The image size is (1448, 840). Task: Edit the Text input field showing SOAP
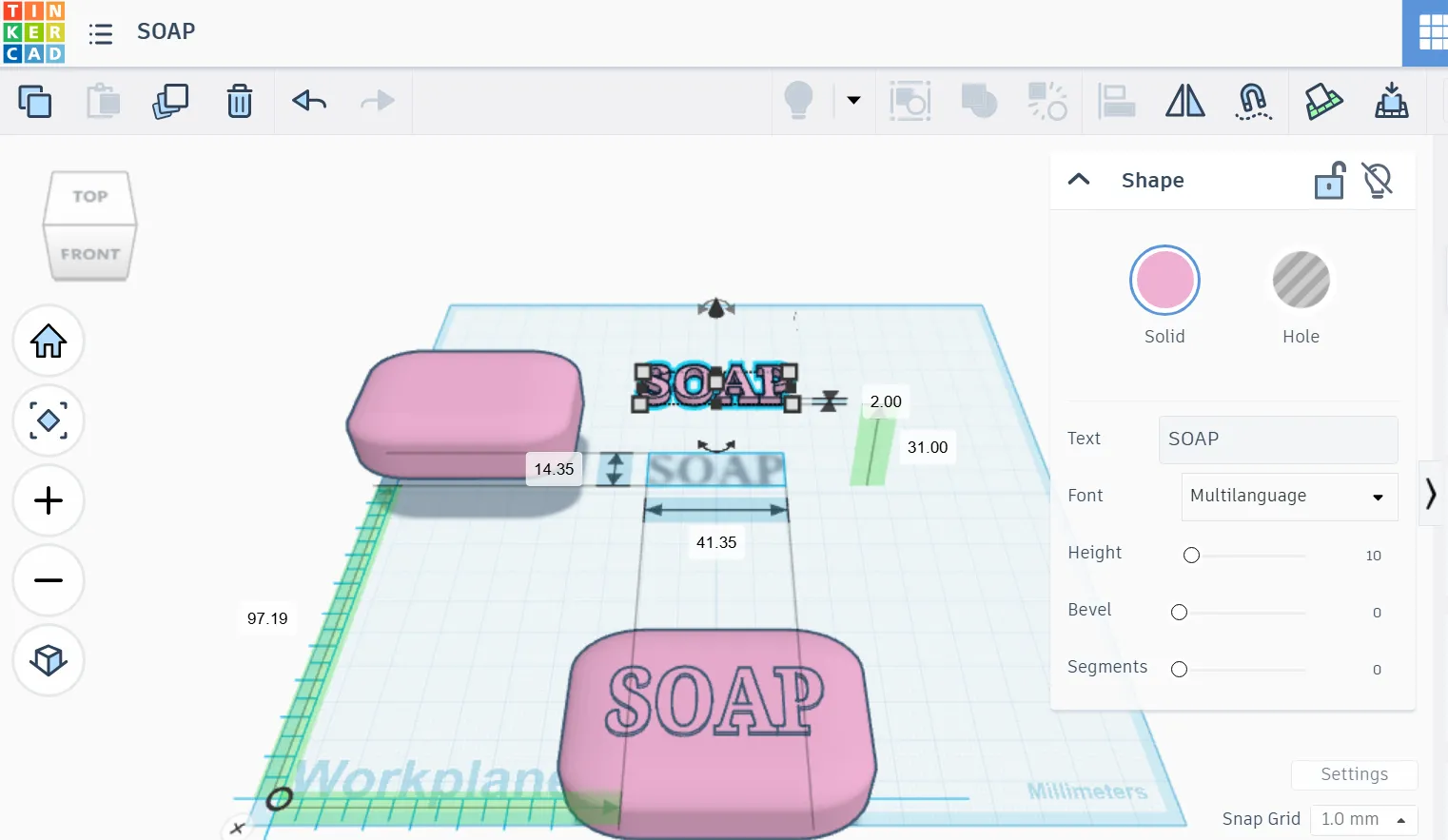[1278, 440]
